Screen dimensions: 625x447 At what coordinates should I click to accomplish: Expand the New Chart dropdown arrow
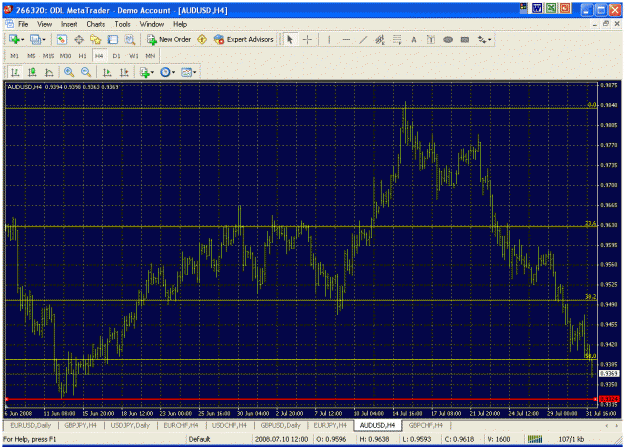click(23, 39)
